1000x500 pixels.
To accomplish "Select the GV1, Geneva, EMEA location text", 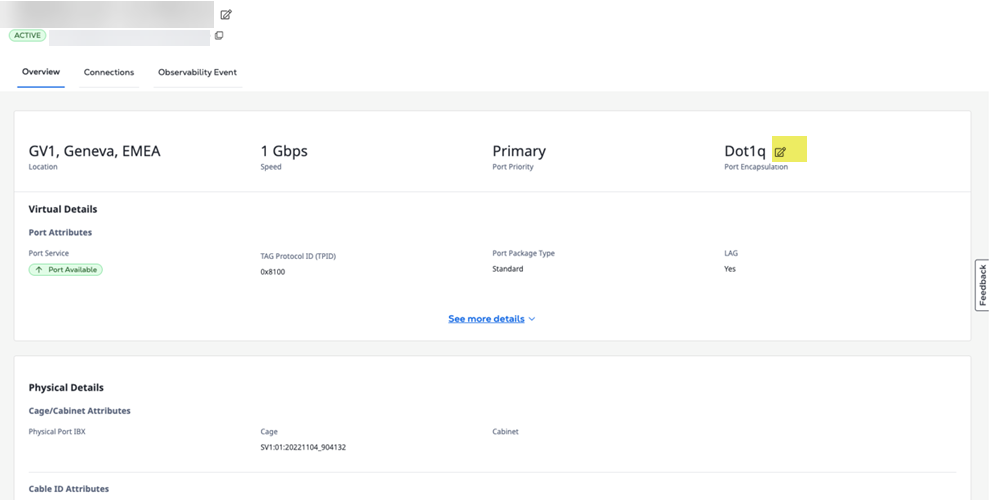I will tap(95, 151).
